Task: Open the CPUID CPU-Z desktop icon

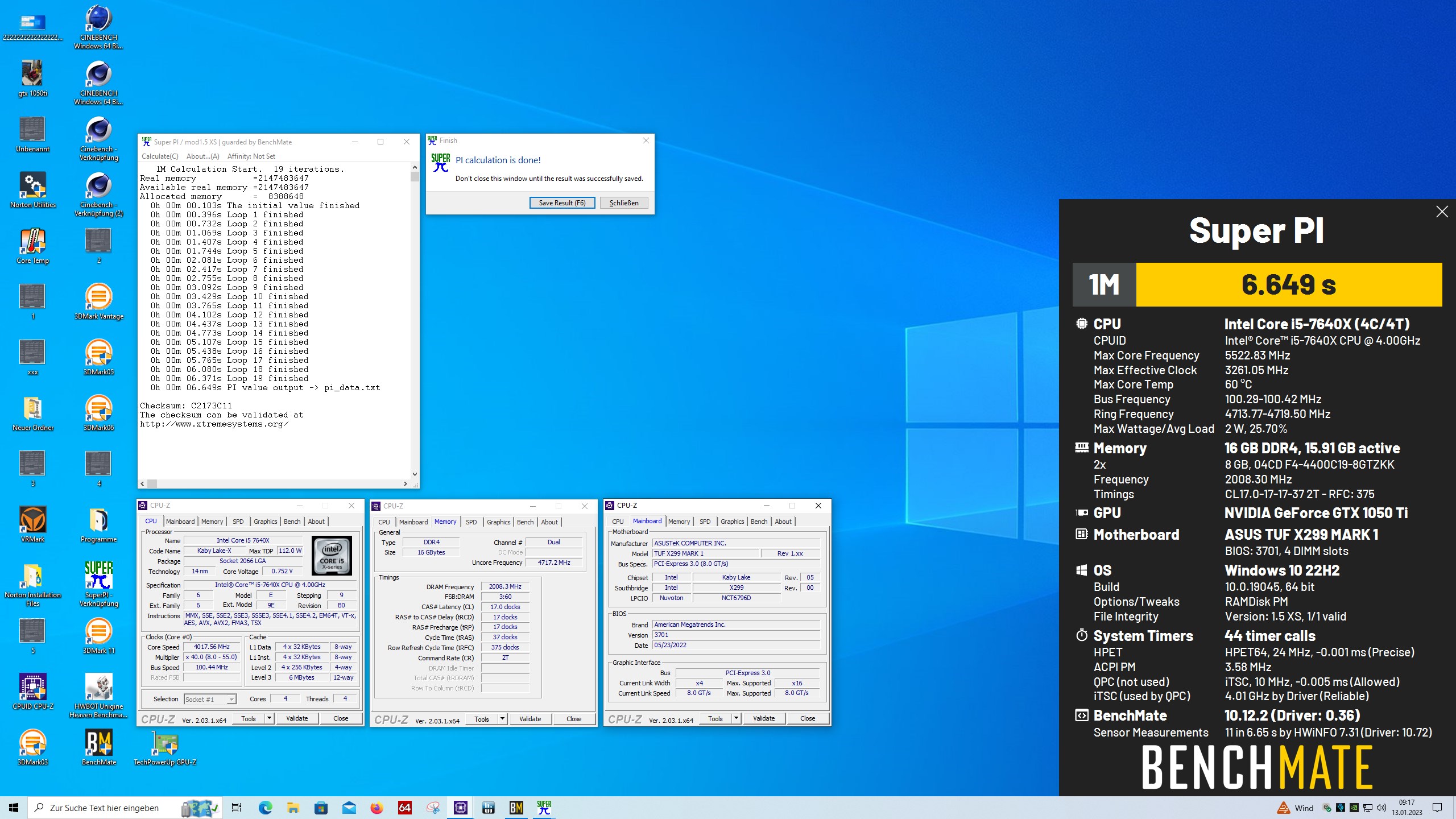Action: click(x=32, y=692)
